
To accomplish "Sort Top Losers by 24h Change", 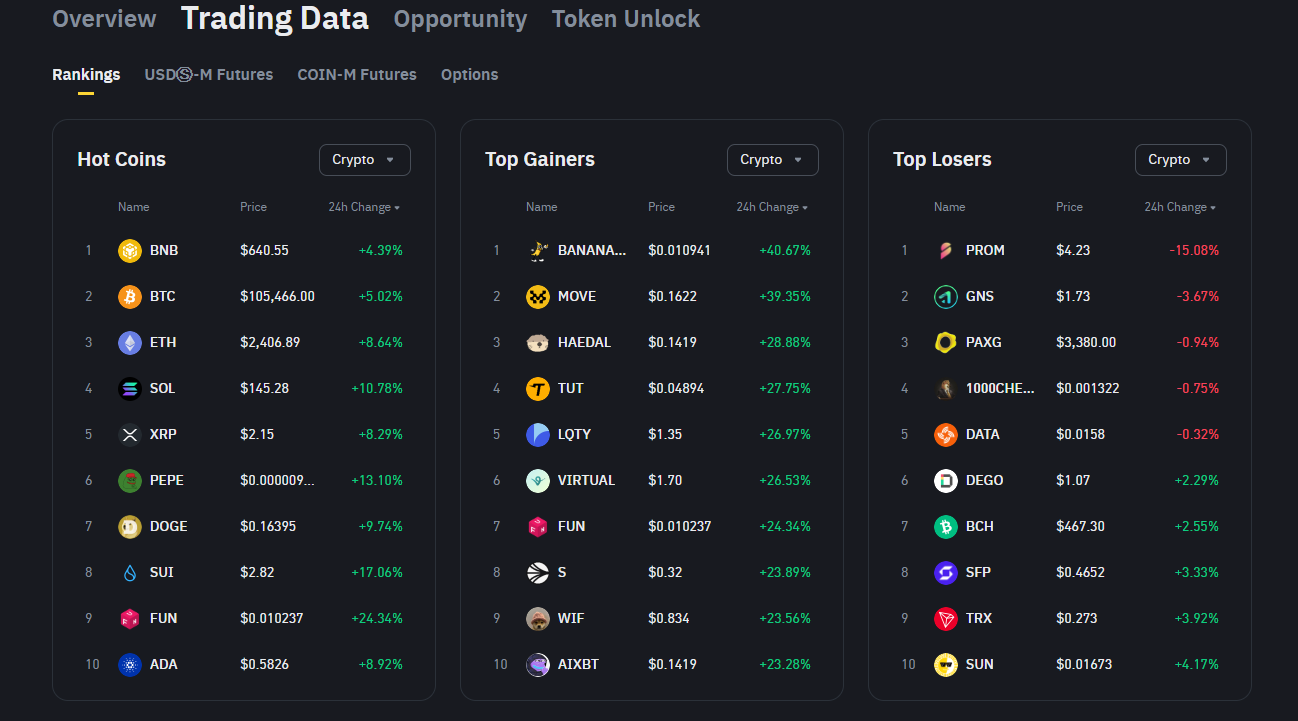I will pyautogui.click(x=1180, y=207).
